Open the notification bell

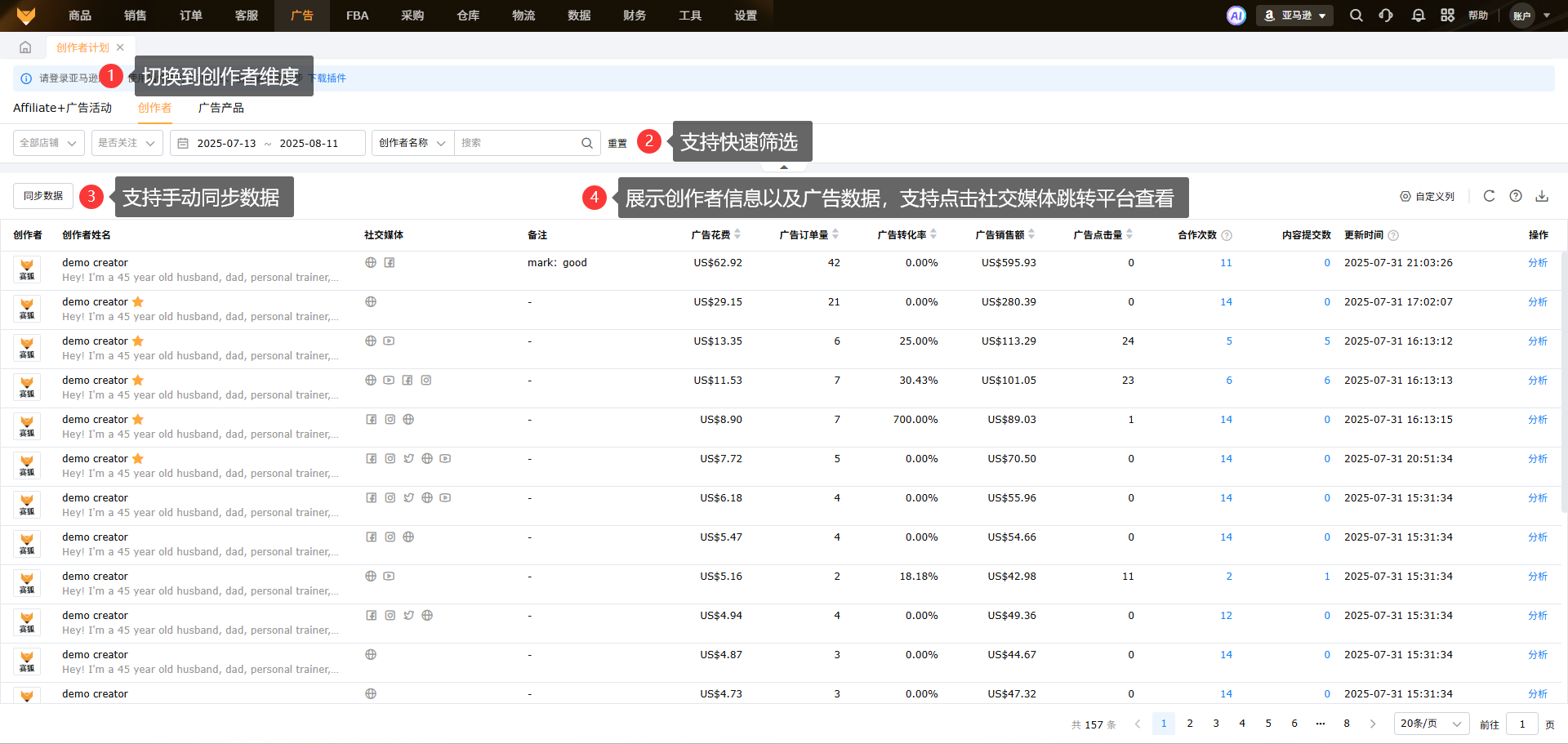[x=1418, y=16]
